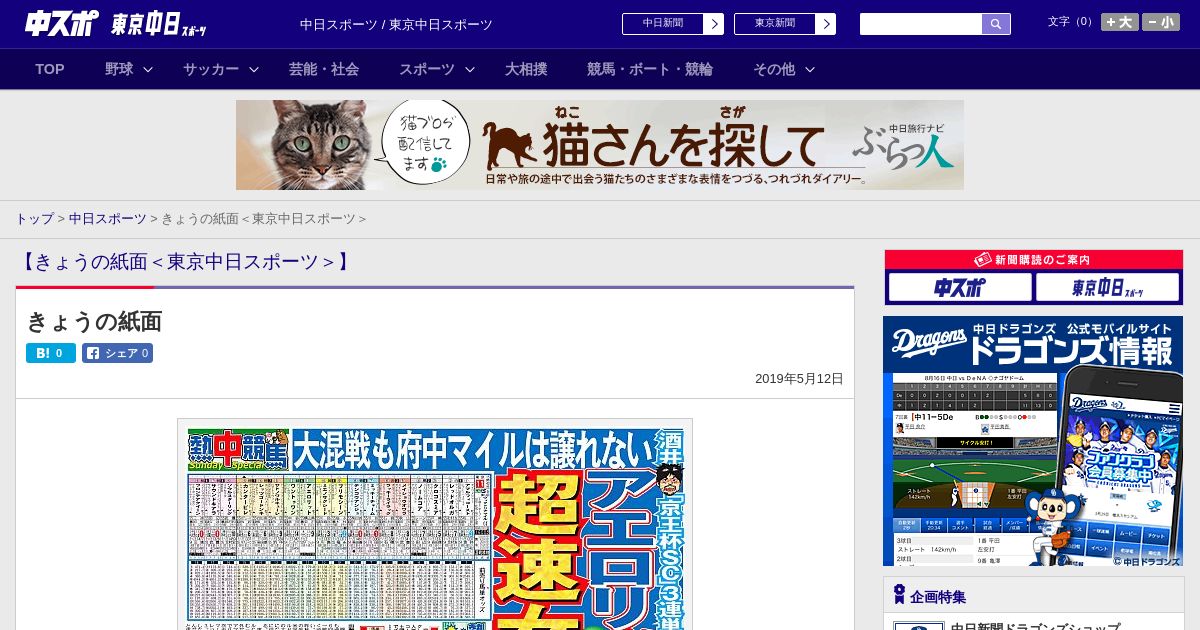
Task: Click the arrow beside 東京新聞
Action: [826, 24]
